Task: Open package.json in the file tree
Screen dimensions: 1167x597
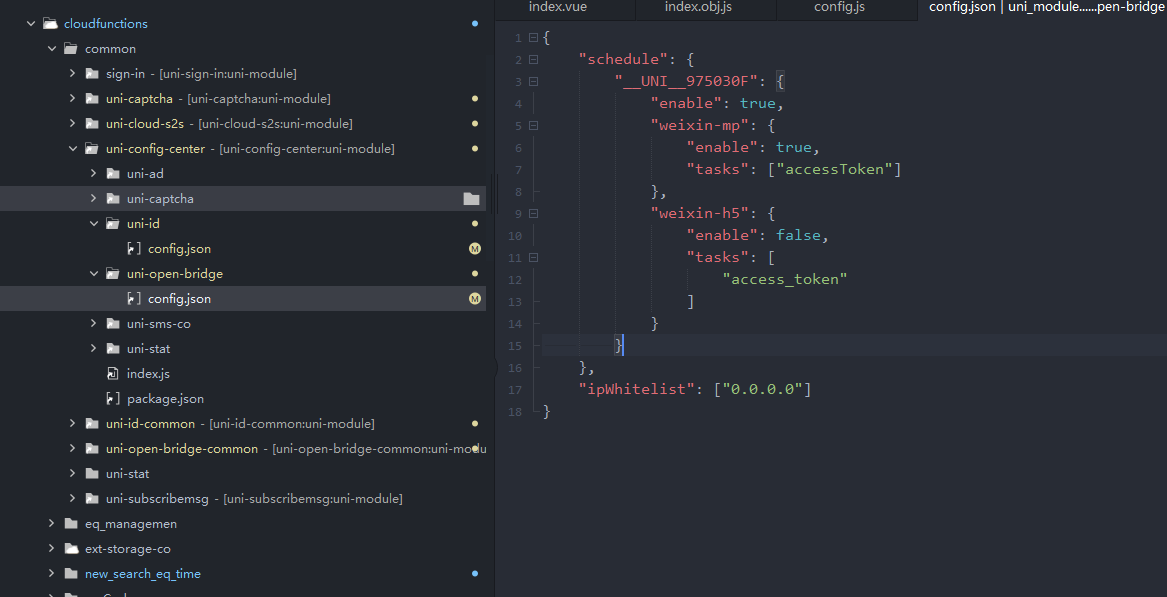Action: pos(165,398)
